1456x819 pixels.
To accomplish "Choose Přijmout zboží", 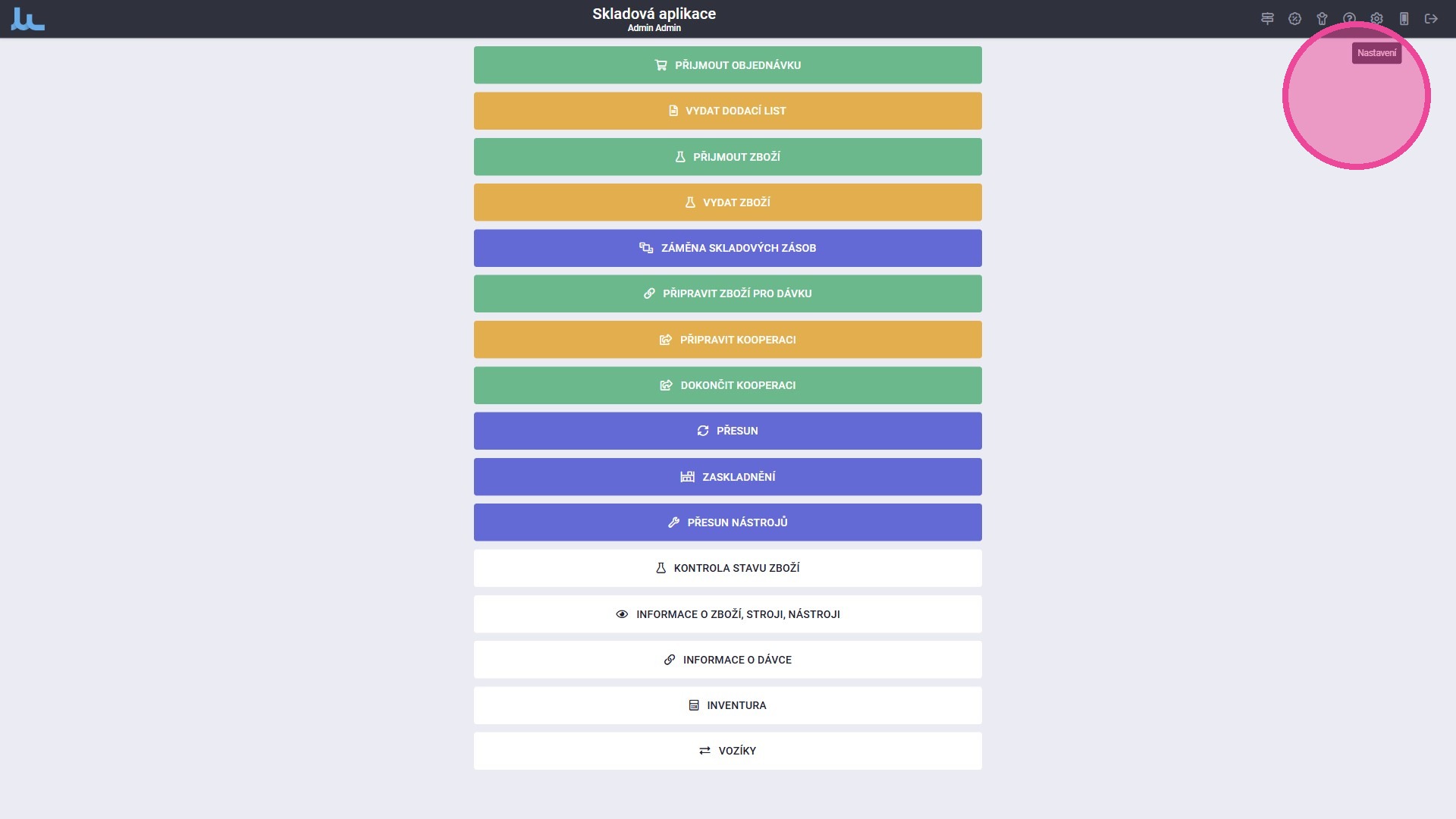I will pos(727,157).
